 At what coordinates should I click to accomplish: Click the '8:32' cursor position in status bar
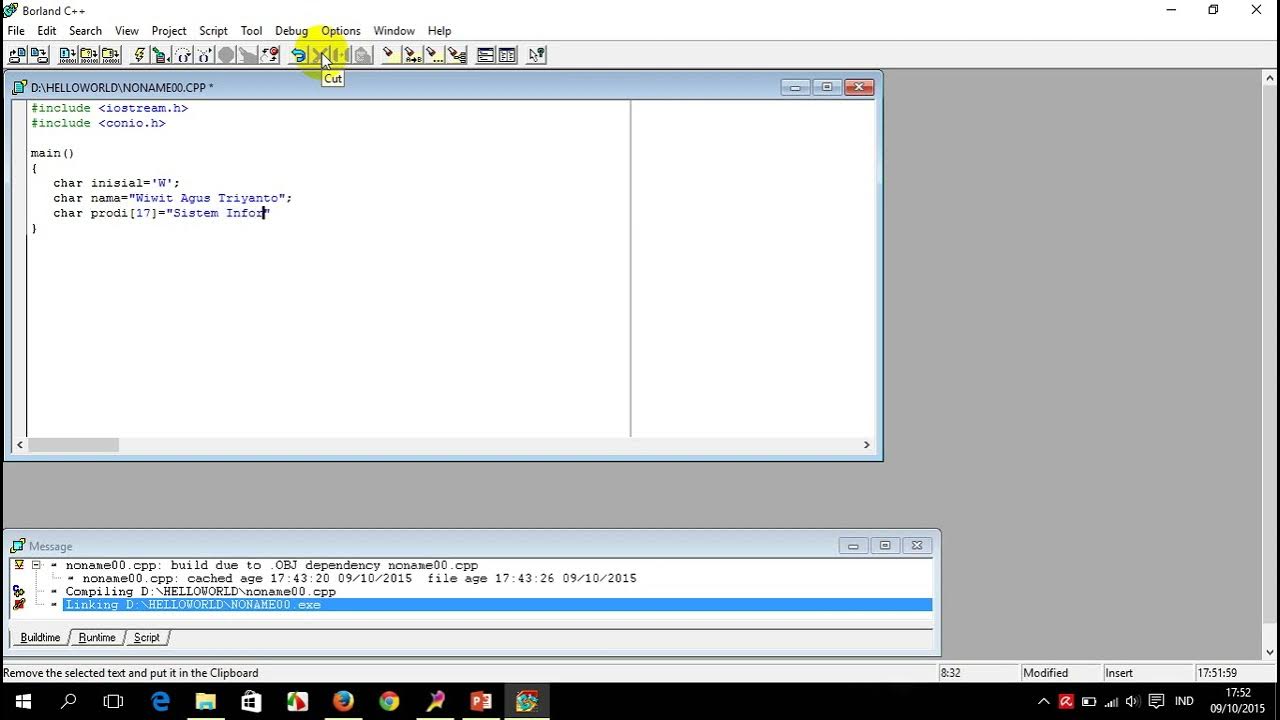pyautogui.click(x=950, y=673)
